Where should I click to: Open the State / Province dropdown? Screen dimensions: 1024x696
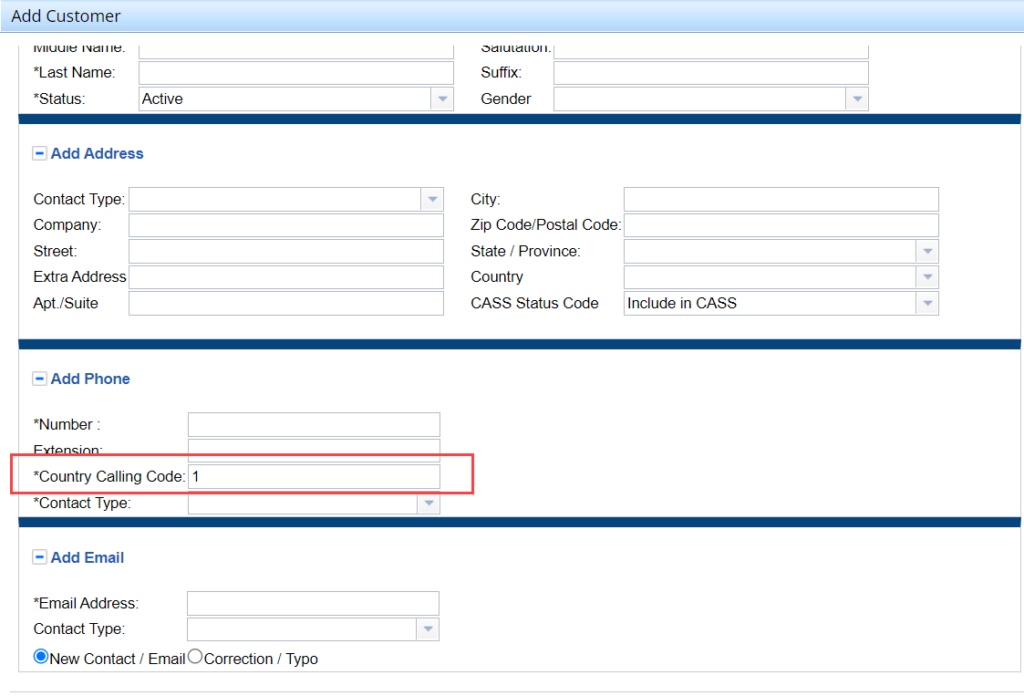(927, 251)
